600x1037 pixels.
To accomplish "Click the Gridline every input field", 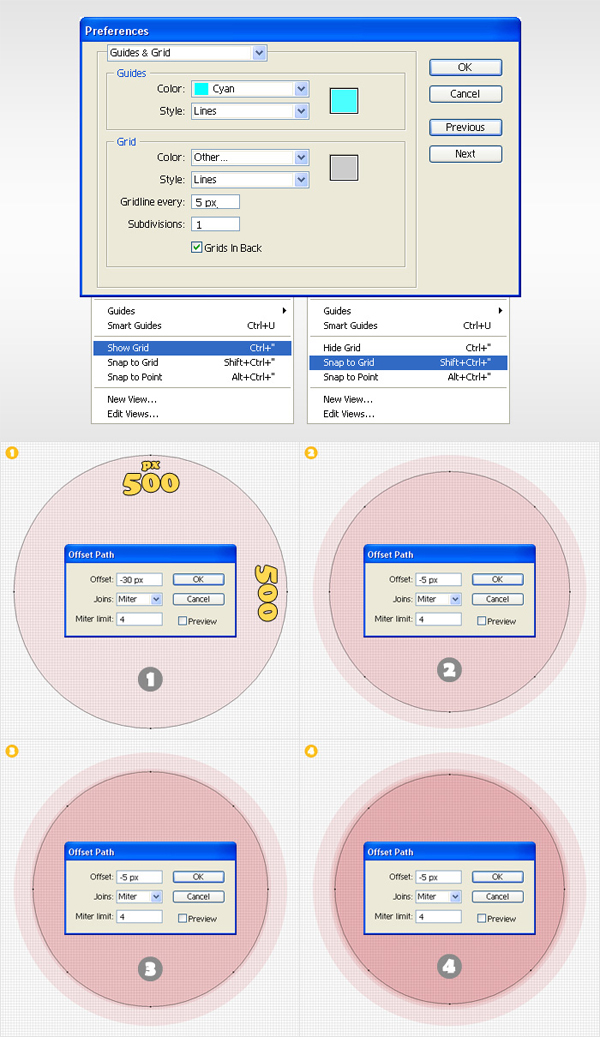I will point(216,202).
